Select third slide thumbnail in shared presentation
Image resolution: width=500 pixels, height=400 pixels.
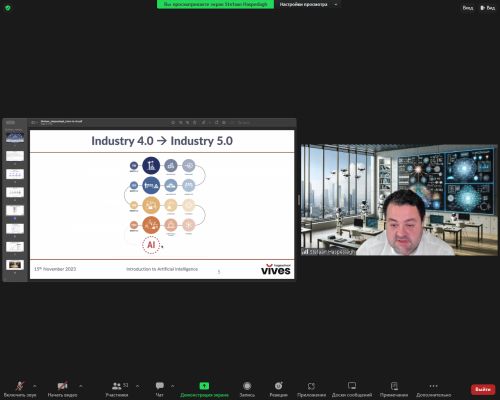[x=15, y=174]
